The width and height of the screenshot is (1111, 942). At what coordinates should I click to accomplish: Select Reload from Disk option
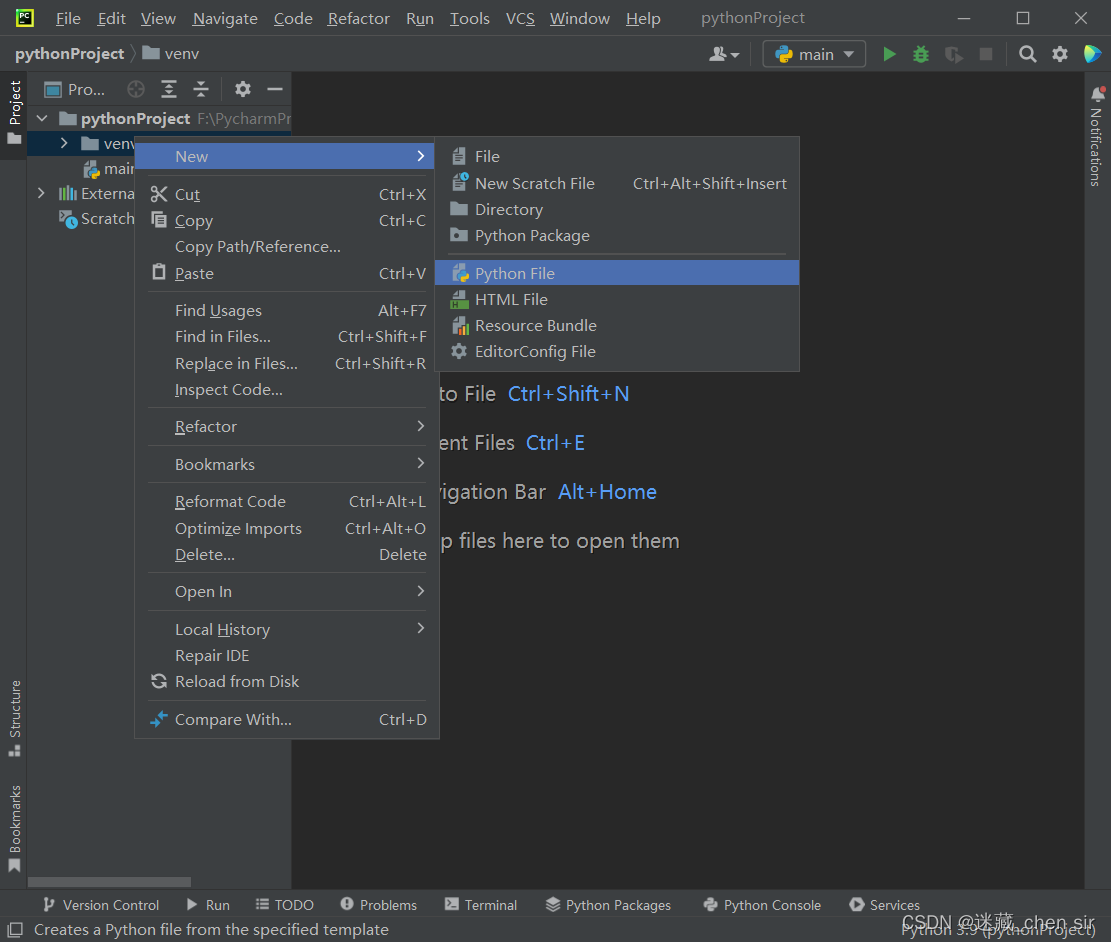click(x=287, y=681)
